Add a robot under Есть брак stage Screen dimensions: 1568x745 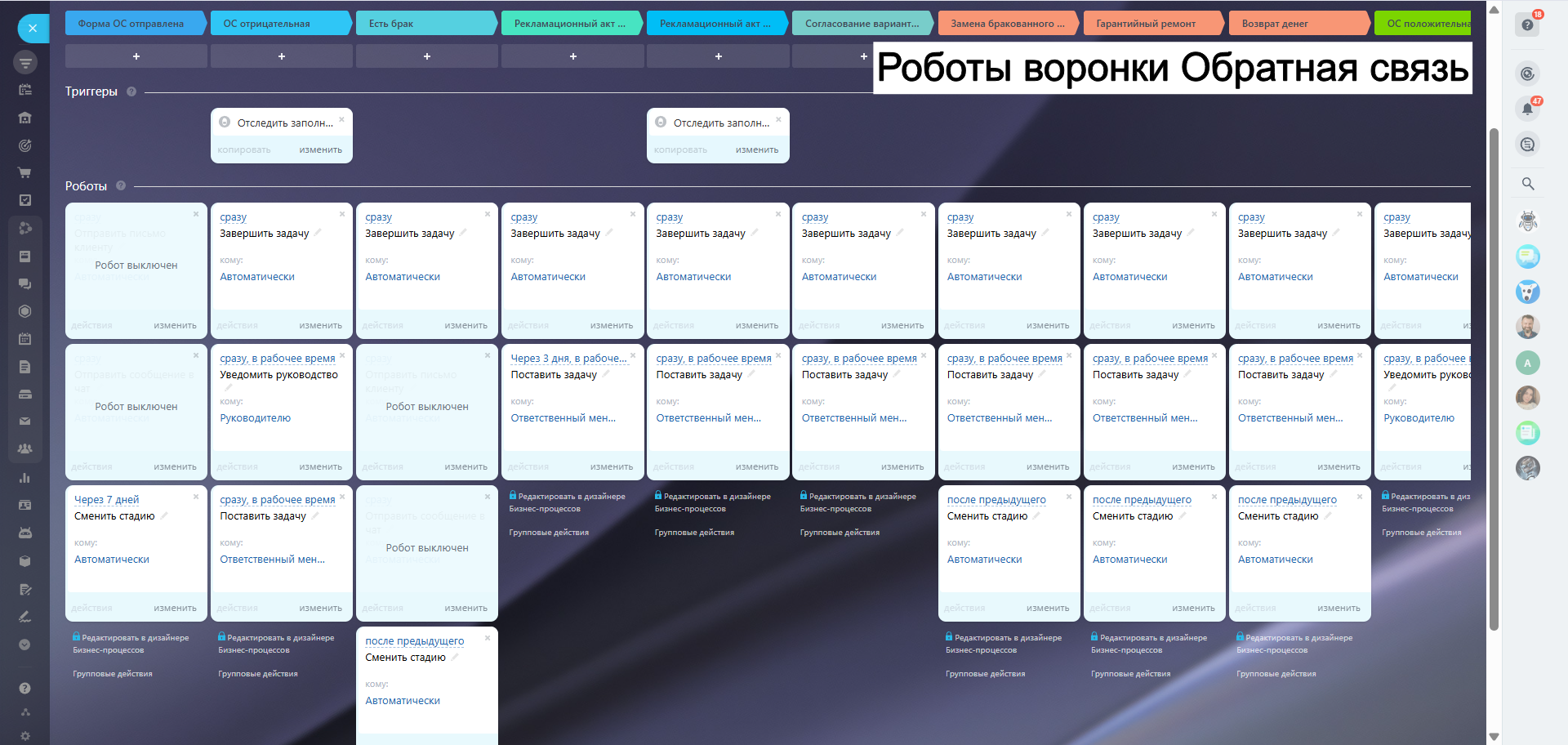(x=426, y=56)
